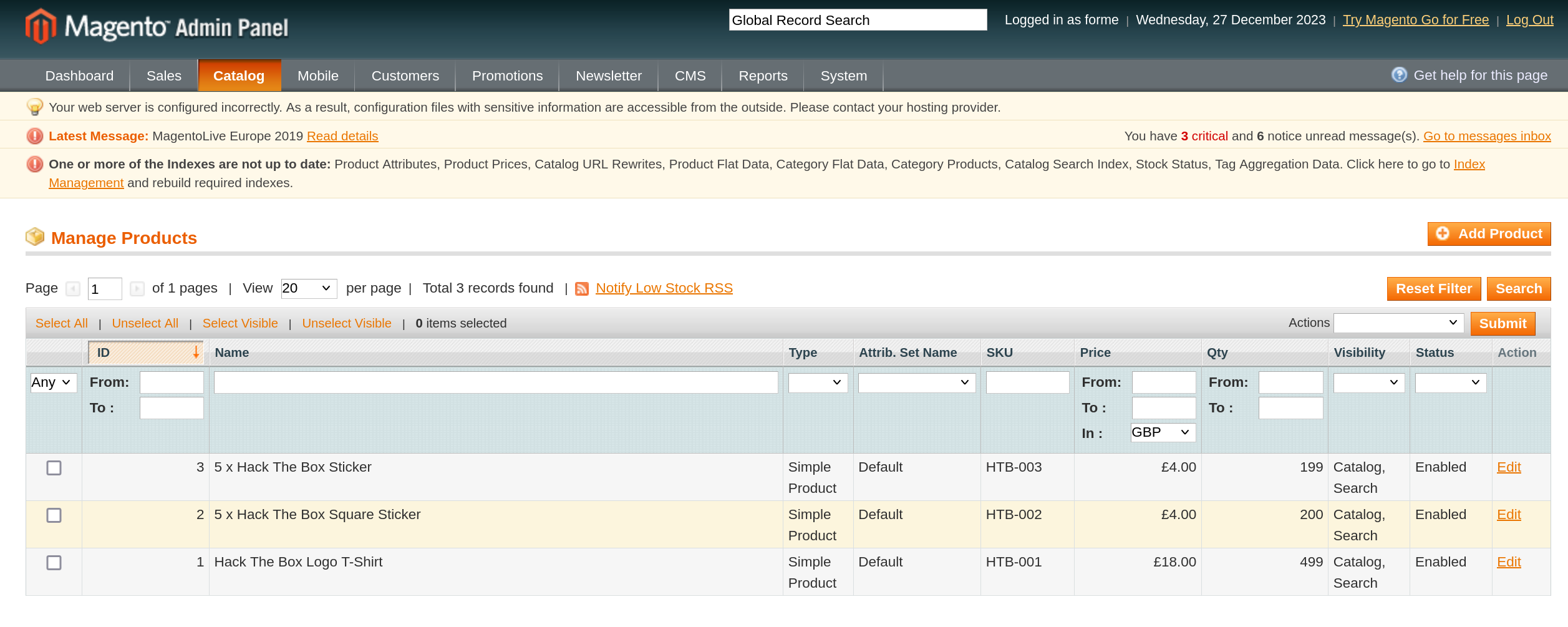Sort by the Name column header
This screenshot has height=627, width=1568.
coord(232,352)
